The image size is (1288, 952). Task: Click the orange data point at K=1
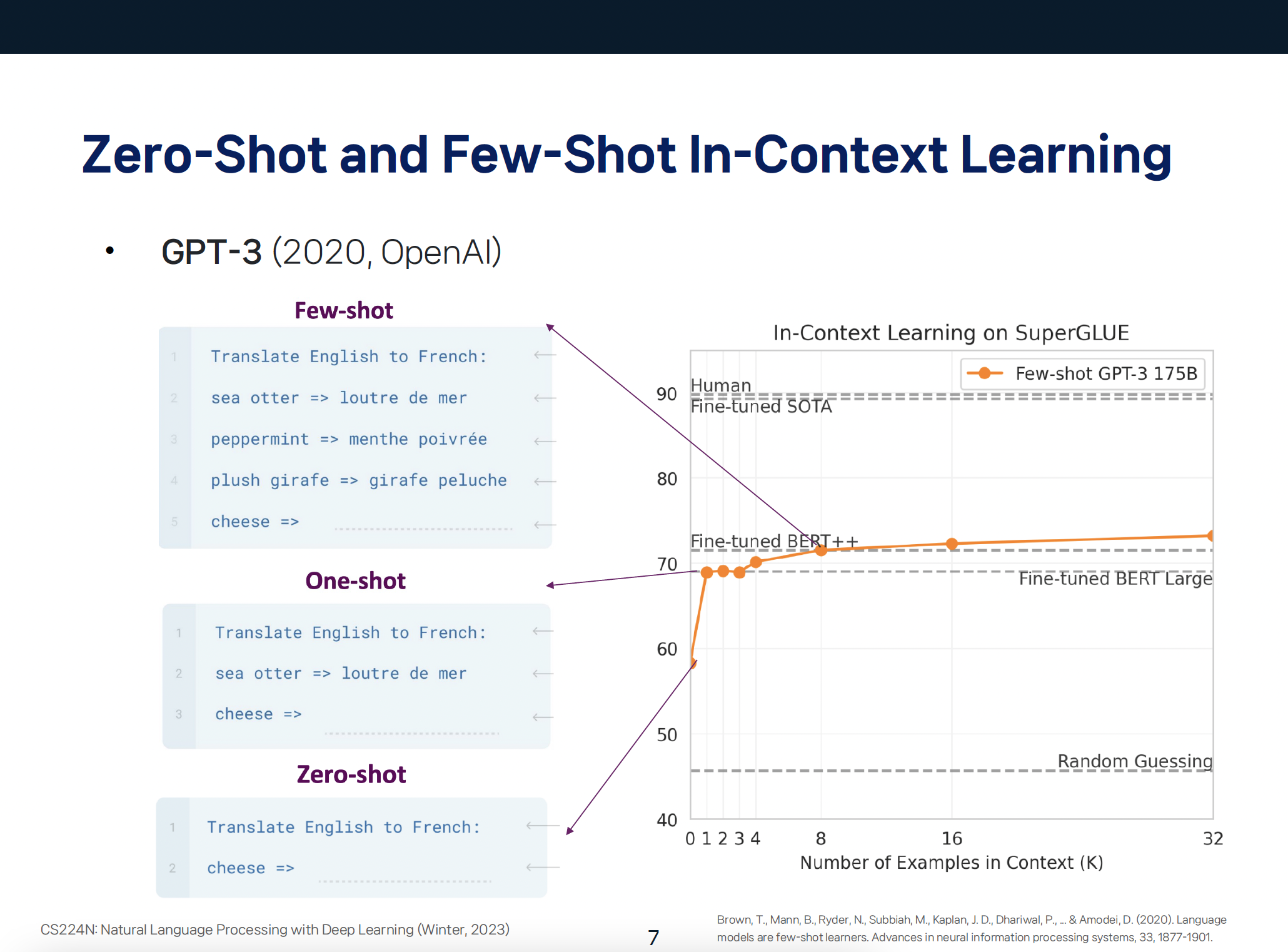tap(707, 572)
